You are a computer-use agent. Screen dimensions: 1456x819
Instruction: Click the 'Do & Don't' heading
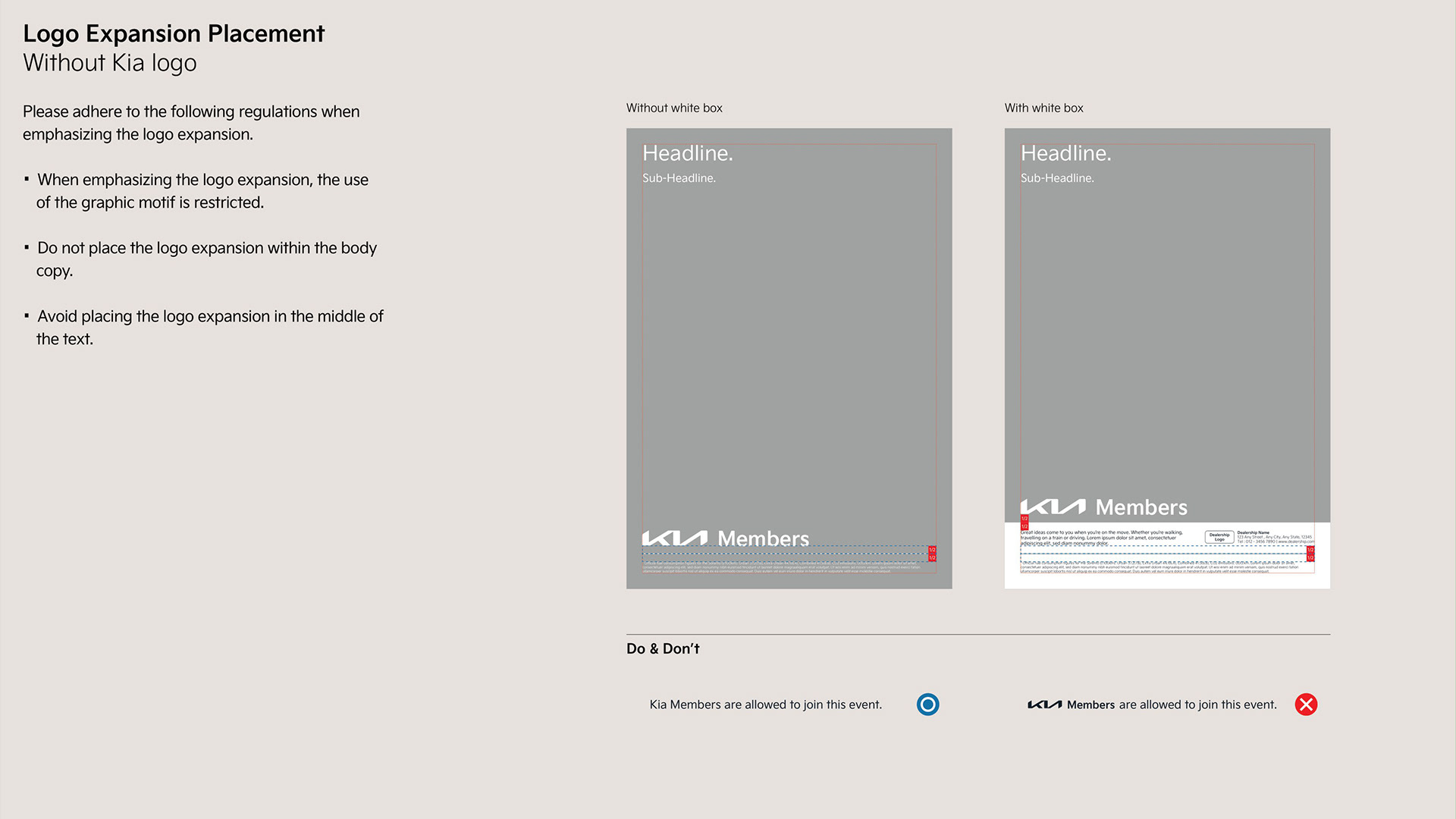point(663,649)
